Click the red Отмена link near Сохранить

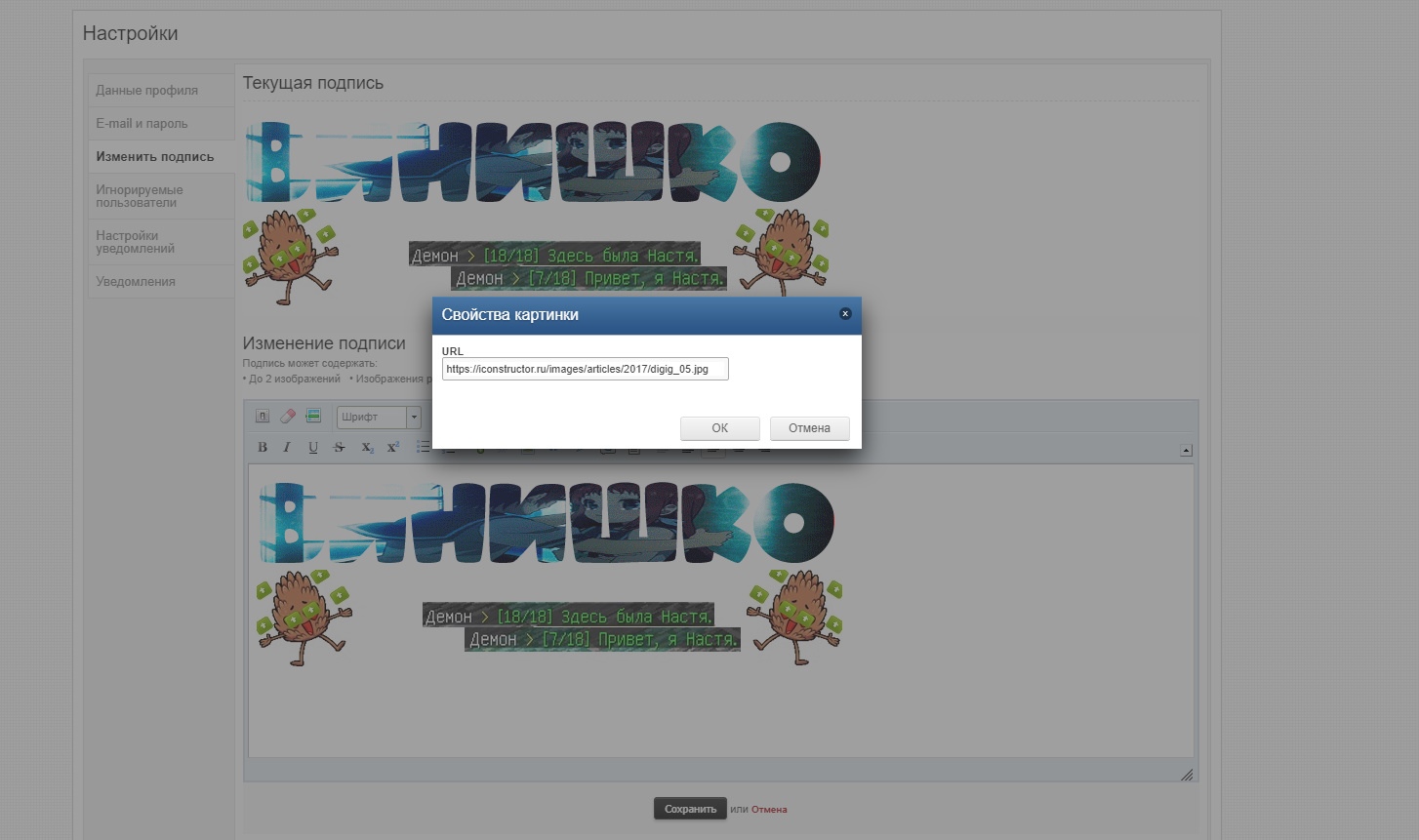click(x=769, y=810)
